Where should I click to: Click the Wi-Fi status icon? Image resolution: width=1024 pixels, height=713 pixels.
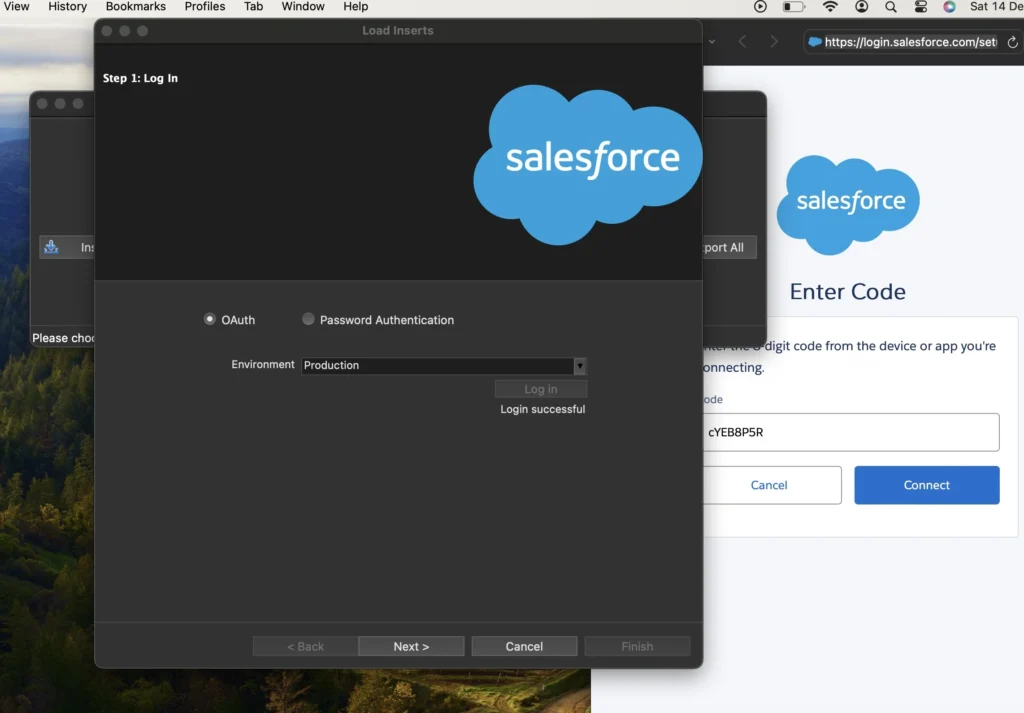pos(830,7)
